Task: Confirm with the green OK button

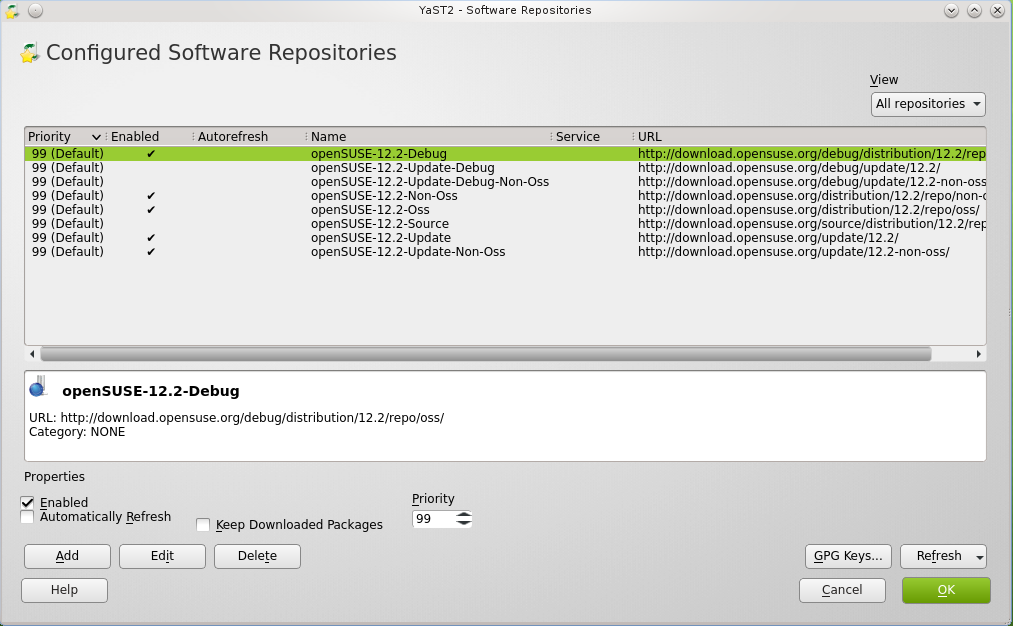Action: point(946,590)
